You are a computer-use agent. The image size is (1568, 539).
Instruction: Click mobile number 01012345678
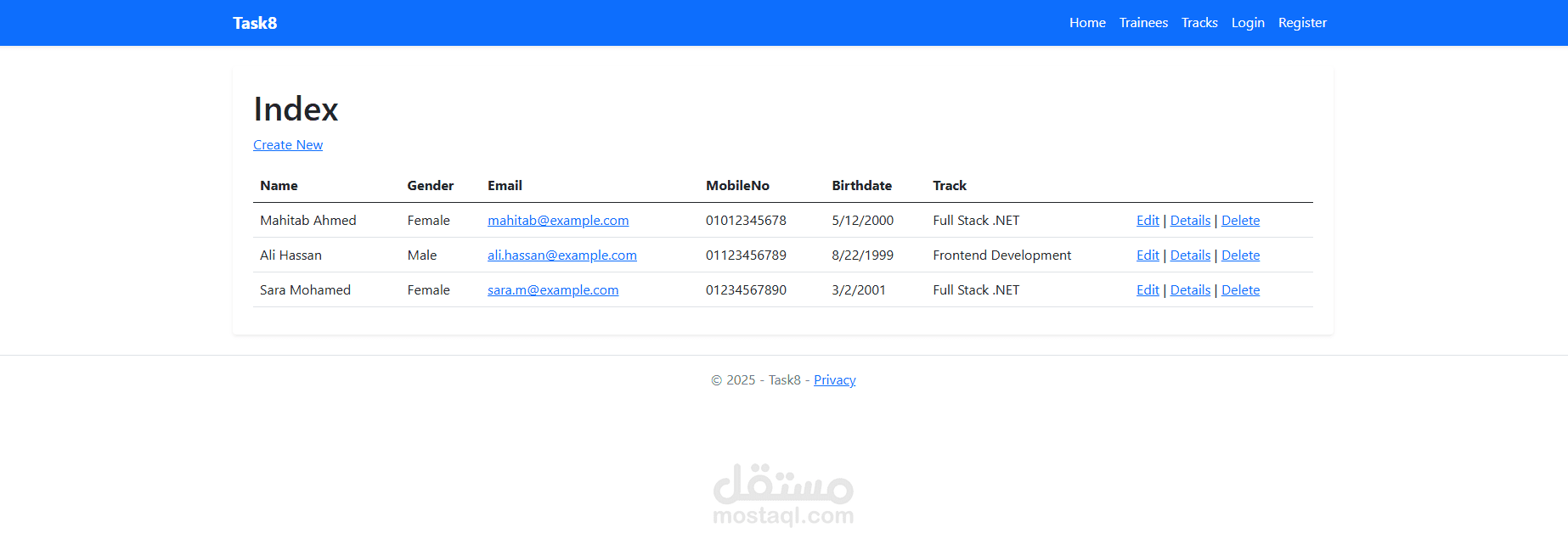(746, 221)
